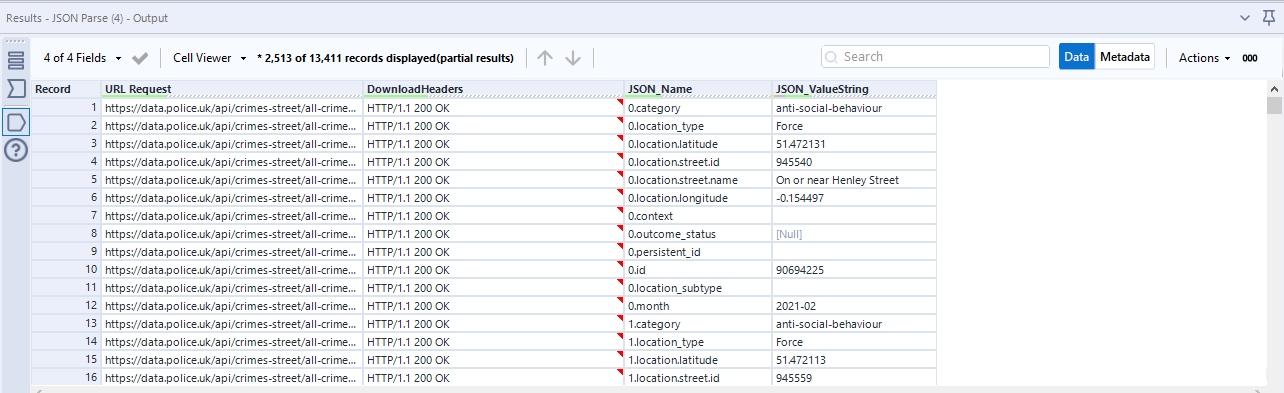Click the URL Request cell in record 12
This screenshot has width=1284, height=393.
coord(232,305)
